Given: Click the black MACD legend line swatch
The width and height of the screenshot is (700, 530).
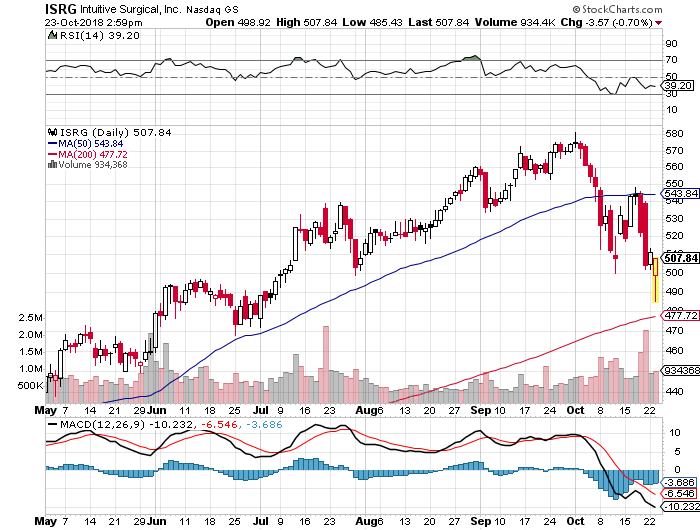Looking at the screenshot, I should point(53,424).
